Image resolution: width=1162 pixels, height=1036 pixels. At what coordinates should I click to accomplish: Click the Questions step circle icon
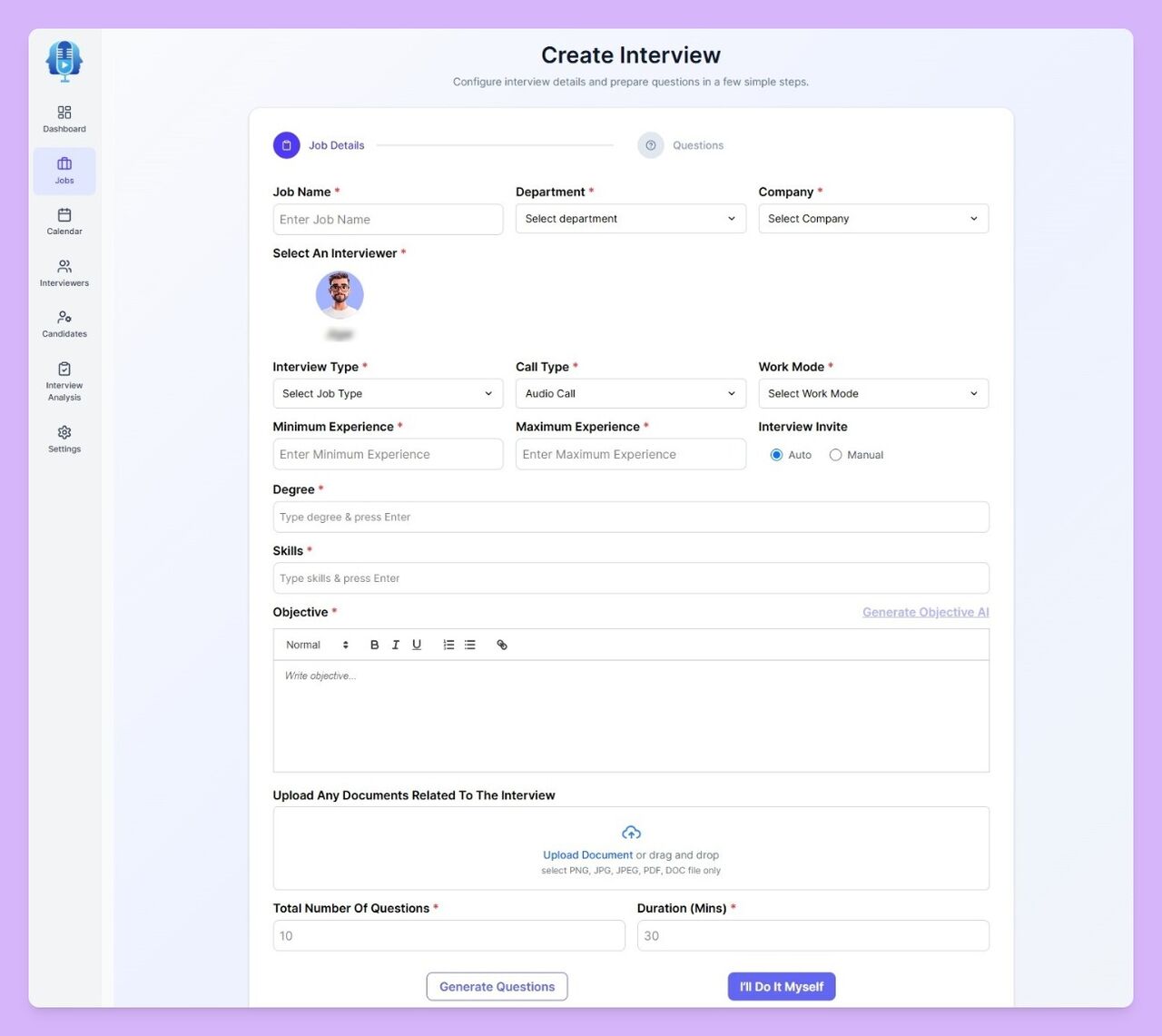point(651,145)
